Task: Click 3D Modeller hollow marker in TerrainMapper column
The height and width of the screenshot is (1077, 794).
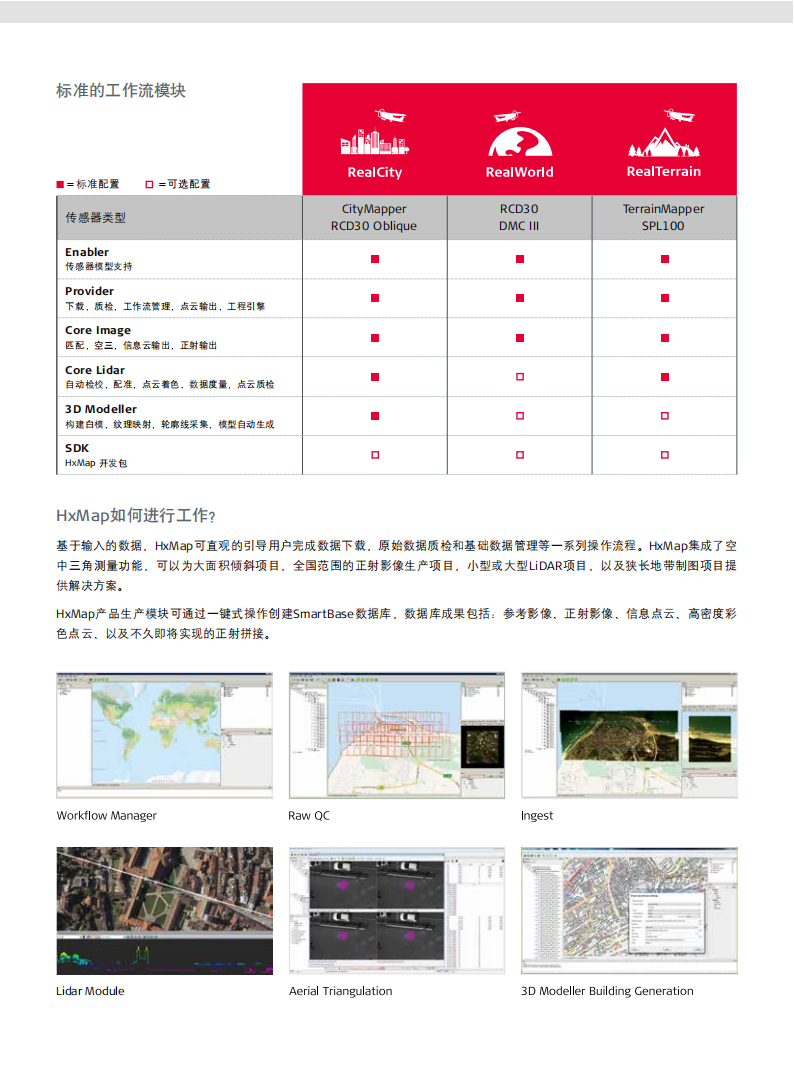Action: [665, 416]
